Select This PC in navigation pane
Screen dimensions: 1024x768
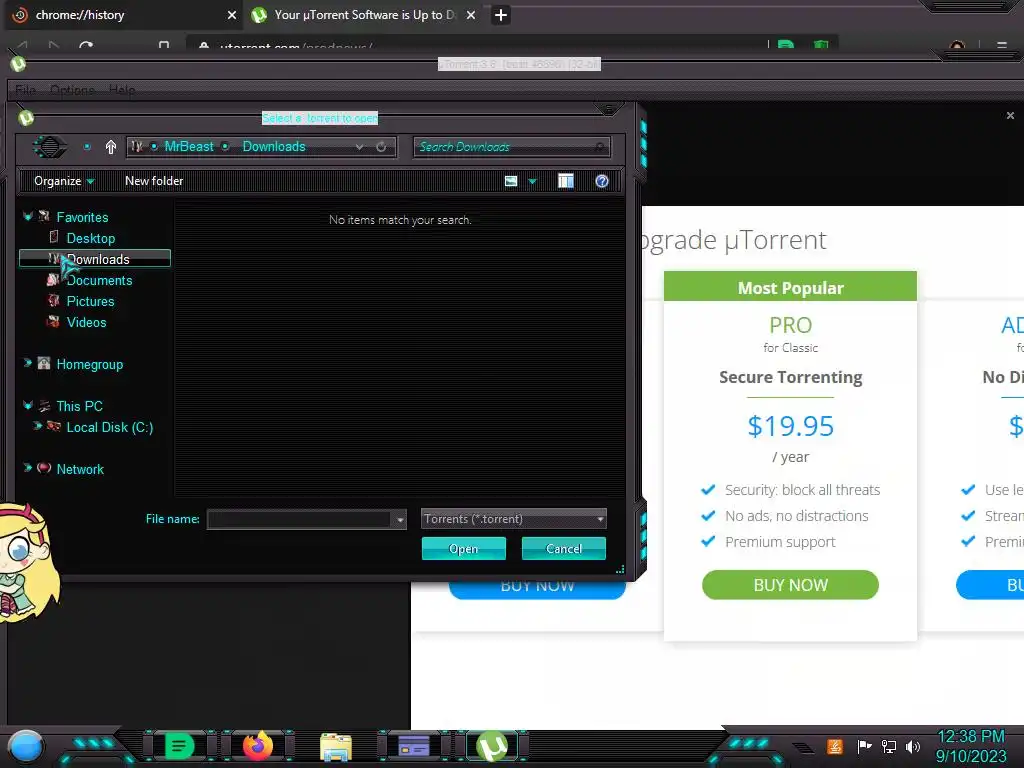pyautogui.click(x=79, y=406)
